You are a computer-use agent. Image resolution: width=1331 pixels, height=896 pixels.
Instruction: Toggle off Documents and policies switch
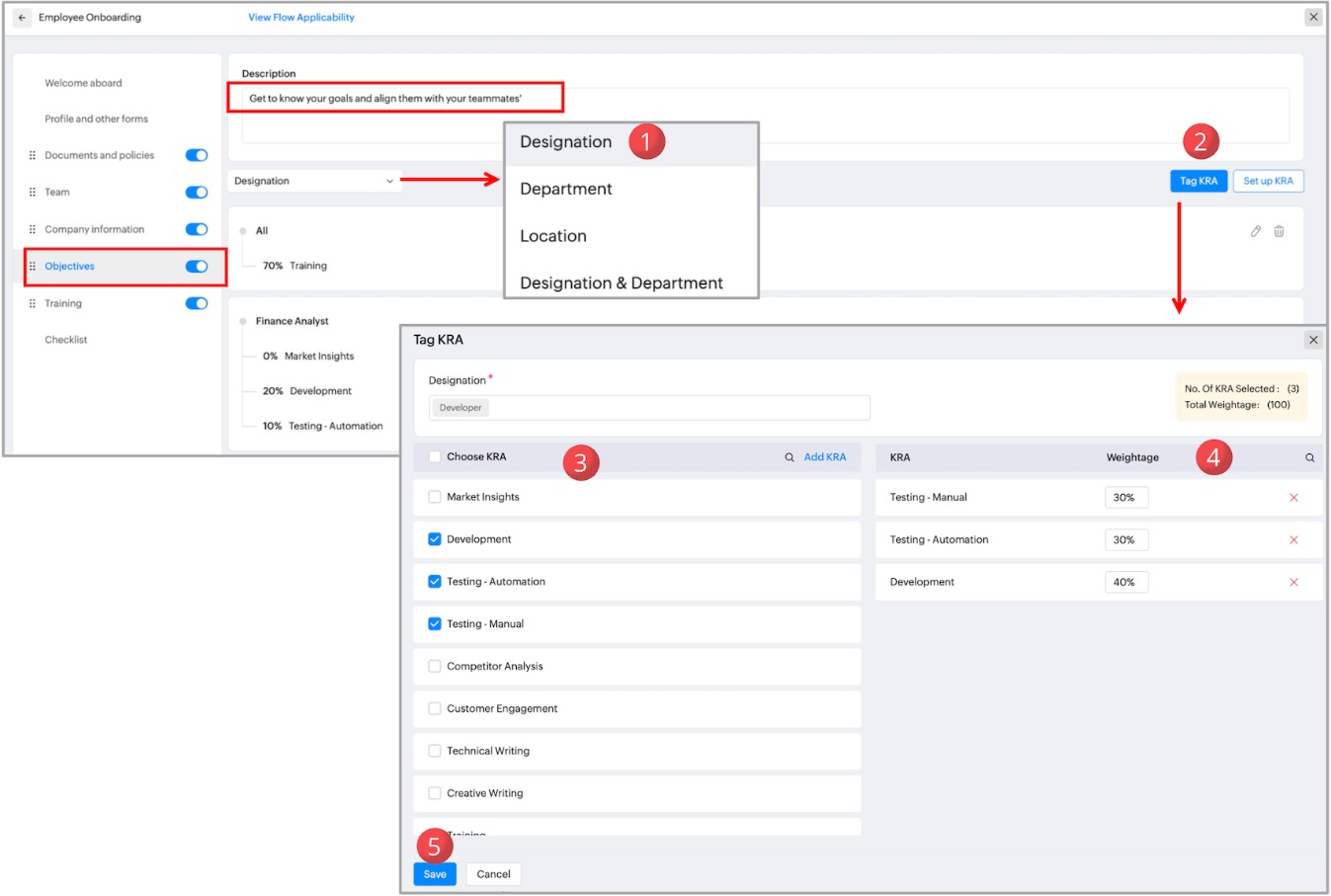click(x=197, y=155)
